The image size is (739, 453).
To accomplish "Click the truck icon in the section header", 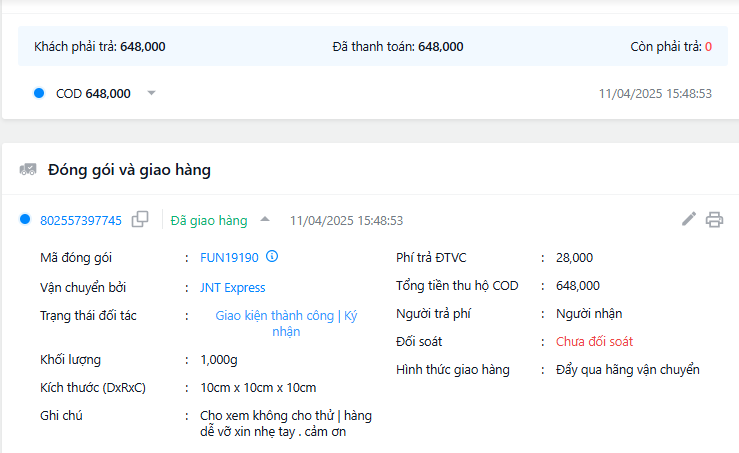I will (x=28, y=170).
